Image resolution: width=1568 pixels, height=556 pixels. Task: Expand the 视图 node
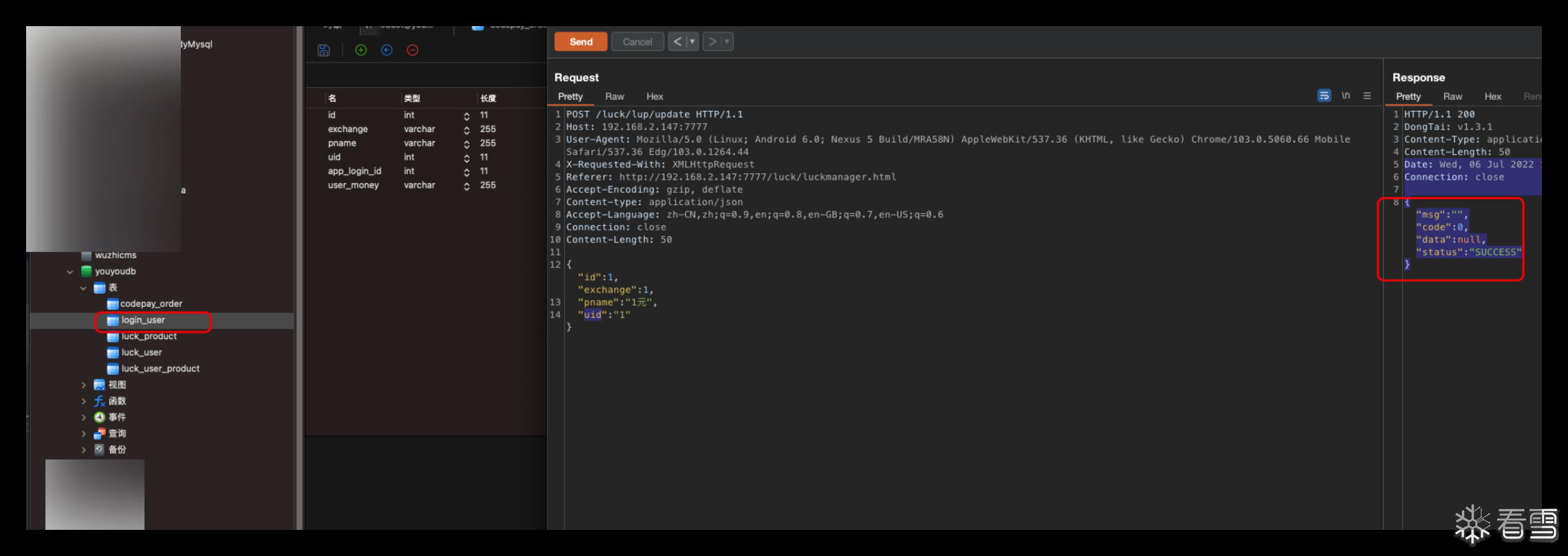84,385
